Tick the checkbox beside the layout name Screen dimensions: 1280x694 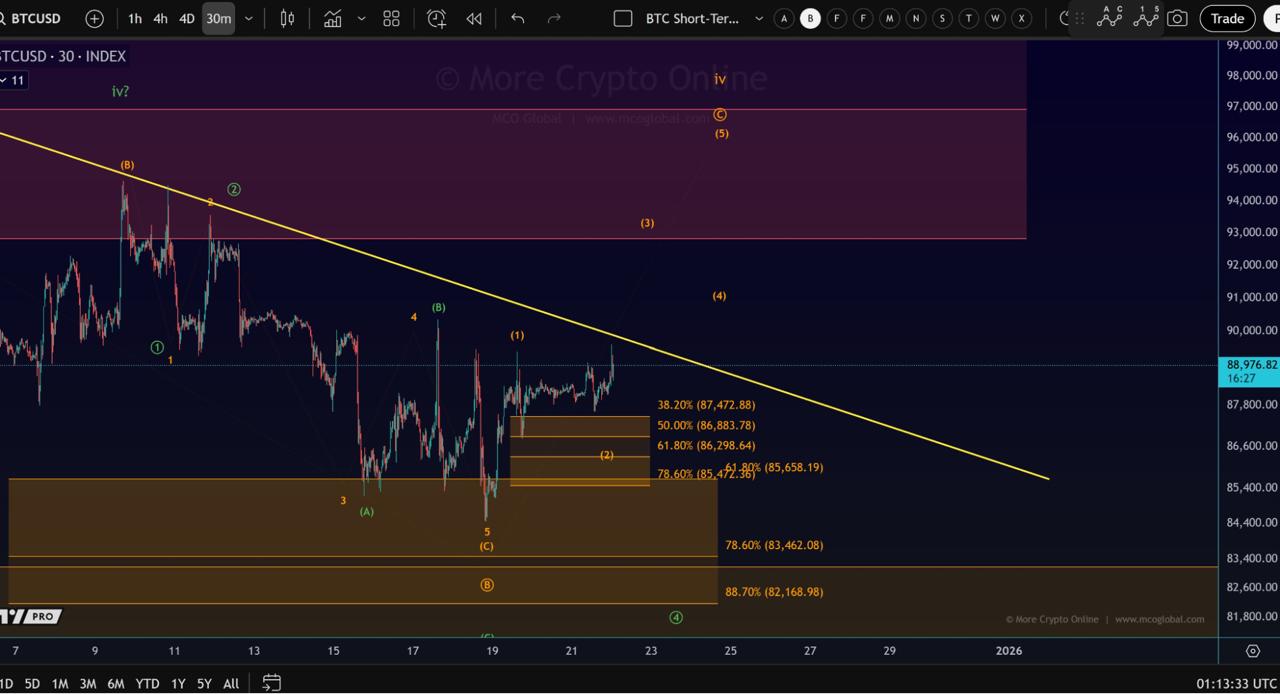(623, 18)
